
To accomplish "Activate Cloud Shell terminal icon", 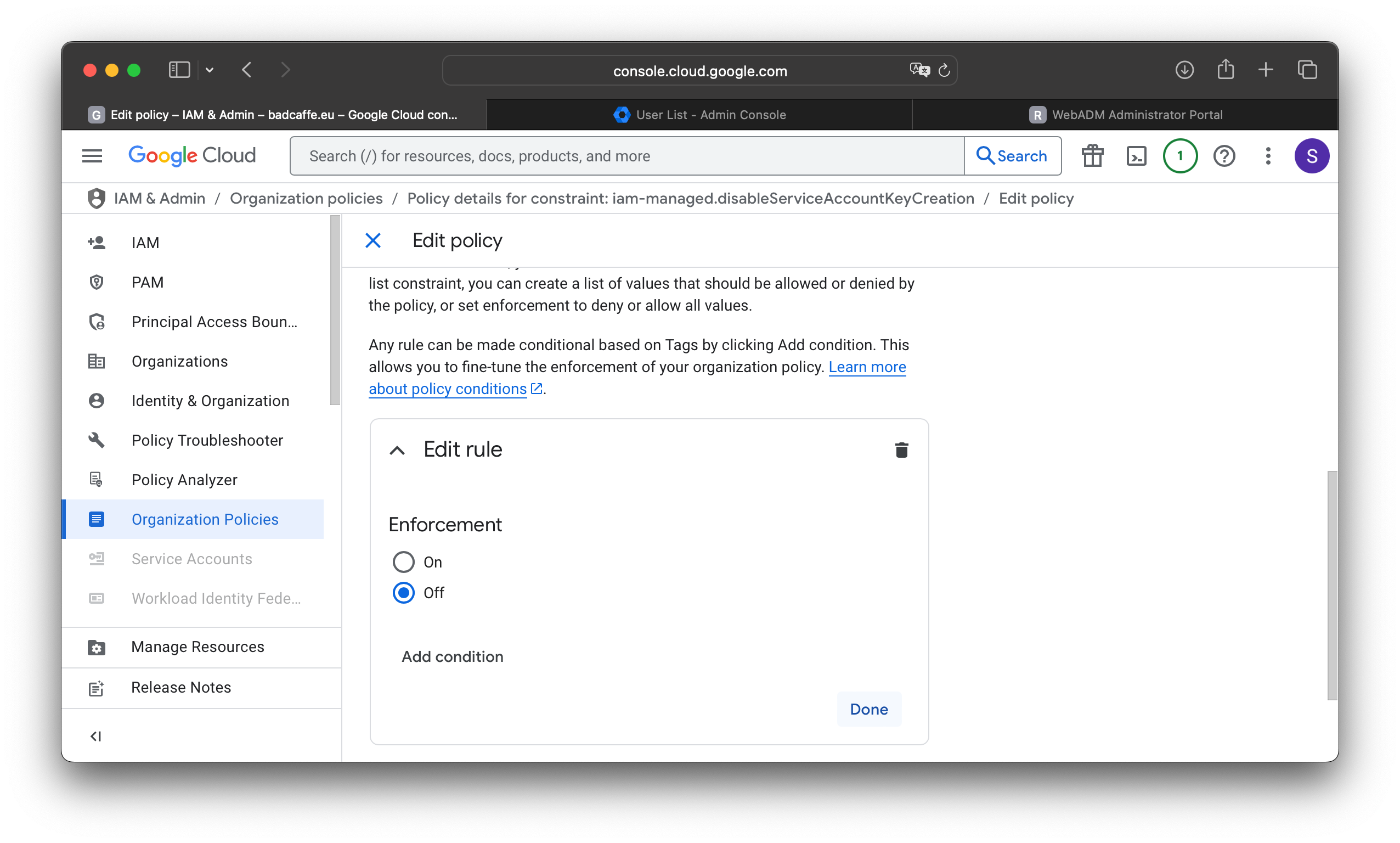I will [x=1136, y=156].
